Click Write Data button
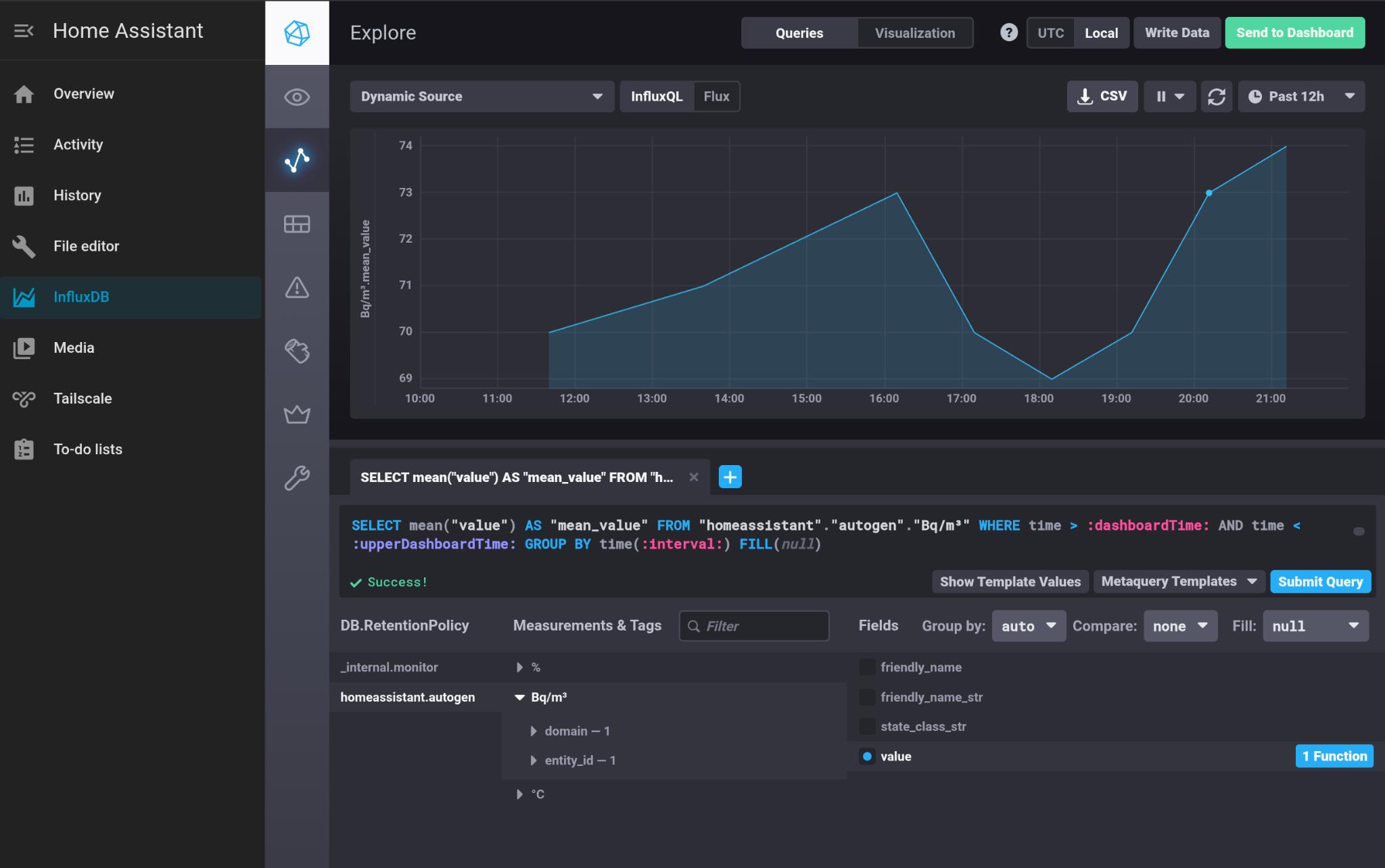The height and width of the screenshot is (868, 1385). 1177,32
